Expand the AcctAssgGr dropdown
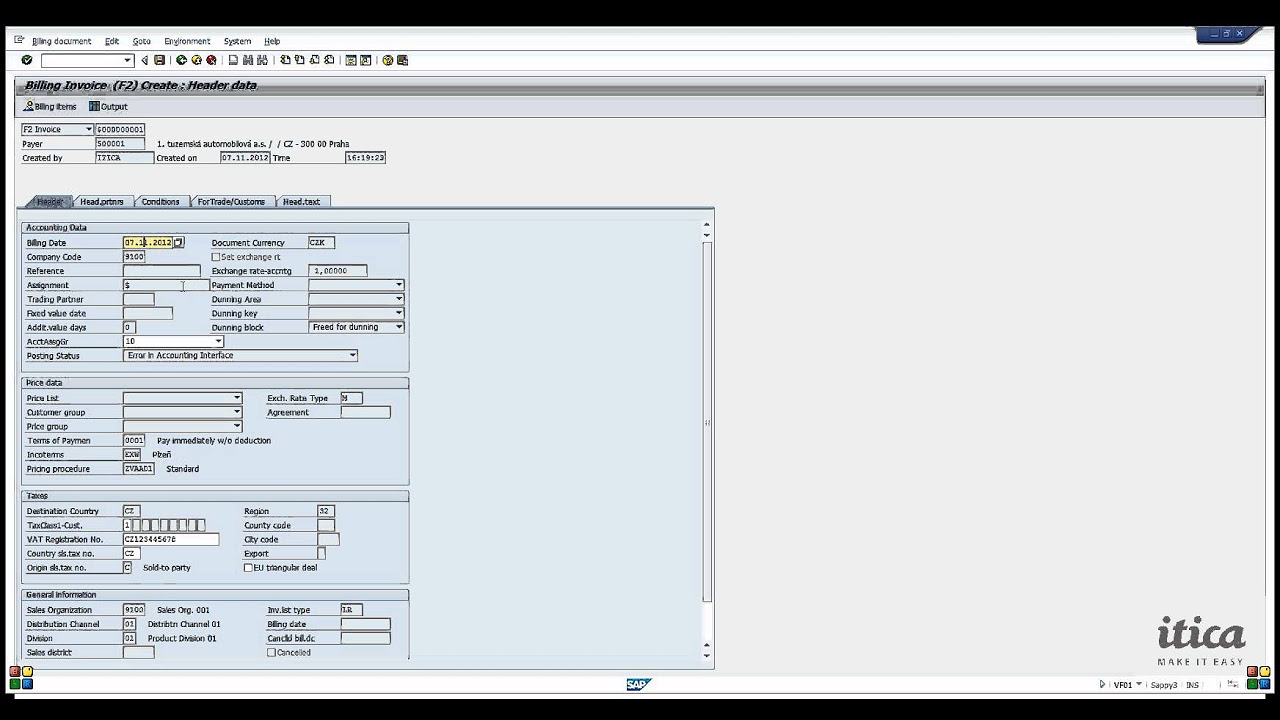The height and width of the screenshot is (720, 1280). point(218,341)
